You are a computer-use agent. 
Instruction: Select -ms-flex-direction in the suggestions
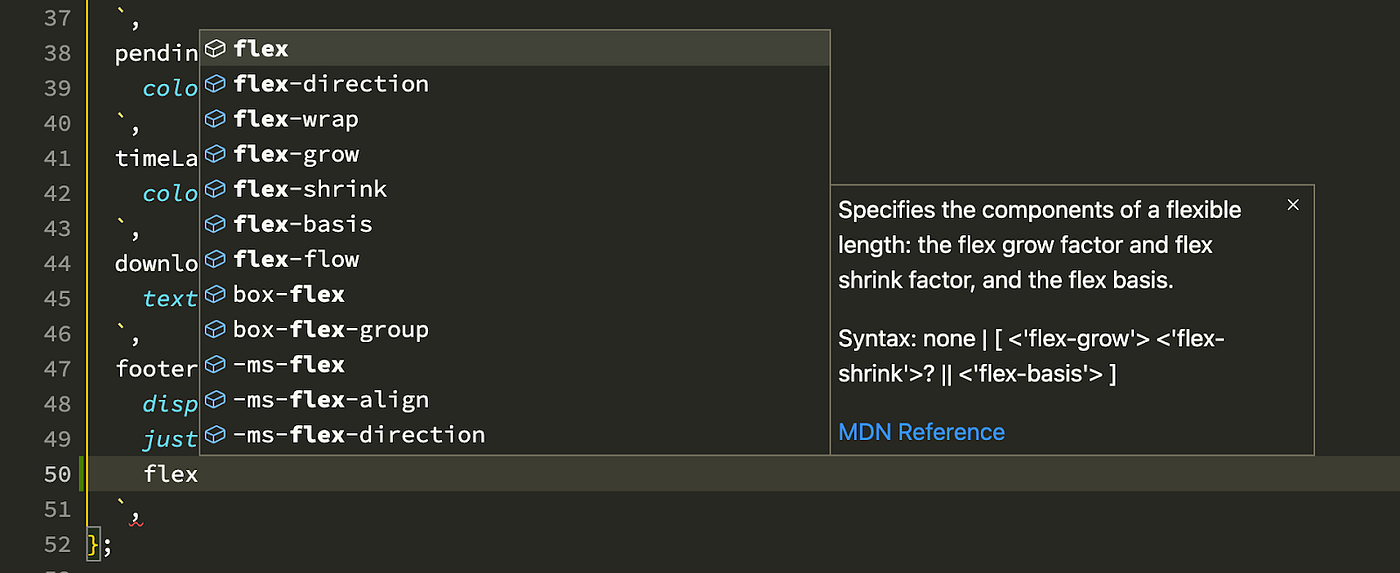click(359, 435)
